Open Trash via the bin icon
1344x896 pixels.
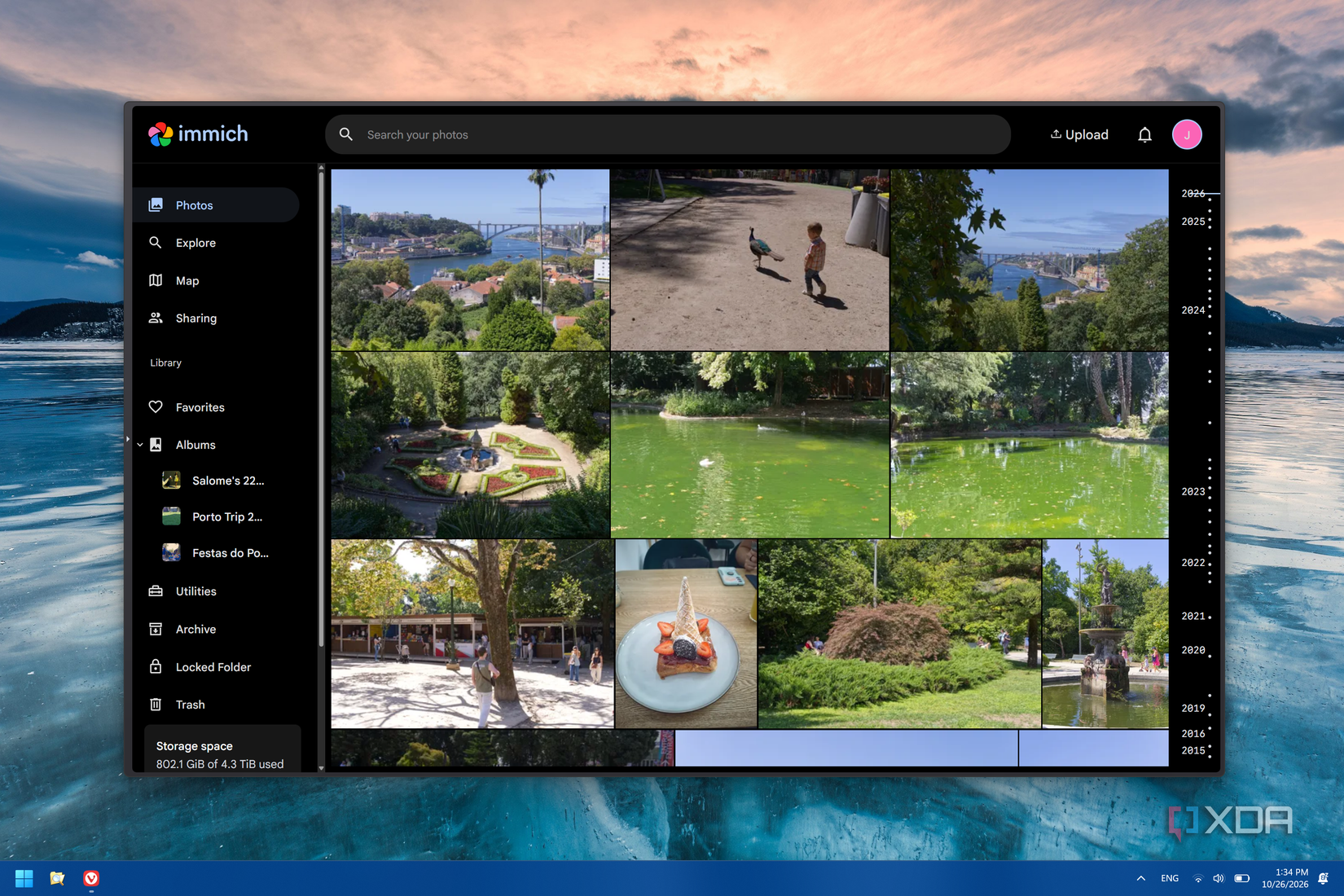coord(156,704)
